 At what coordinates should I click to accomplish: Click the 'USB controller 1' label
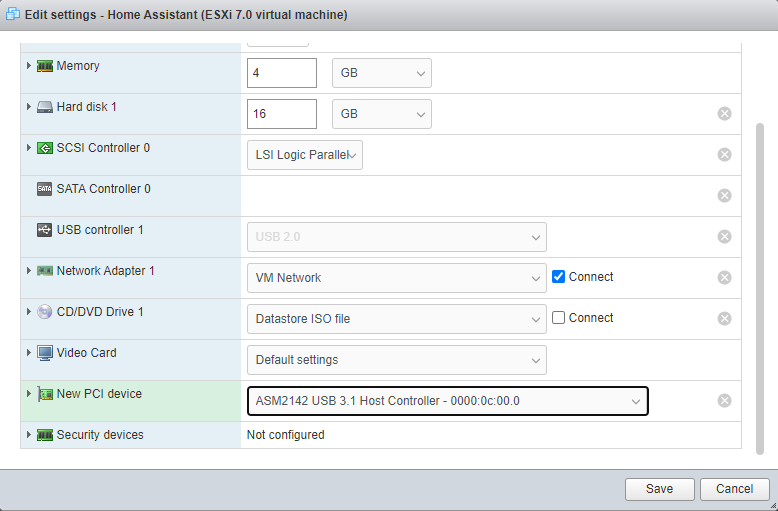(x=100, y=230)
